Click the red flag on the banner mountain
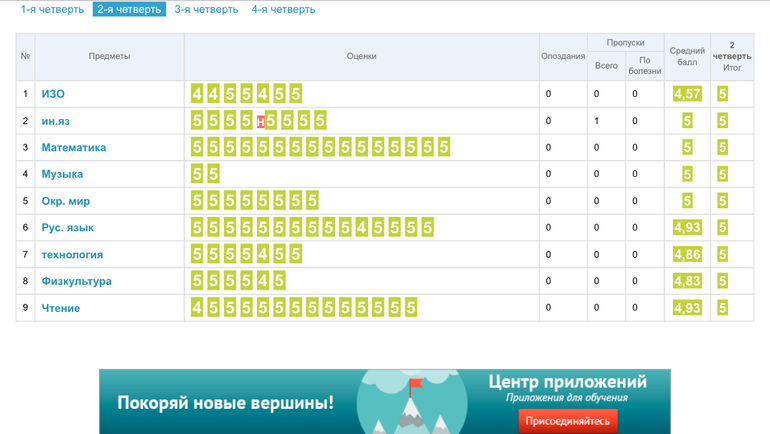The height and width of the screenshot is (434, 770). pyautogui.click(x=415, y=385)
